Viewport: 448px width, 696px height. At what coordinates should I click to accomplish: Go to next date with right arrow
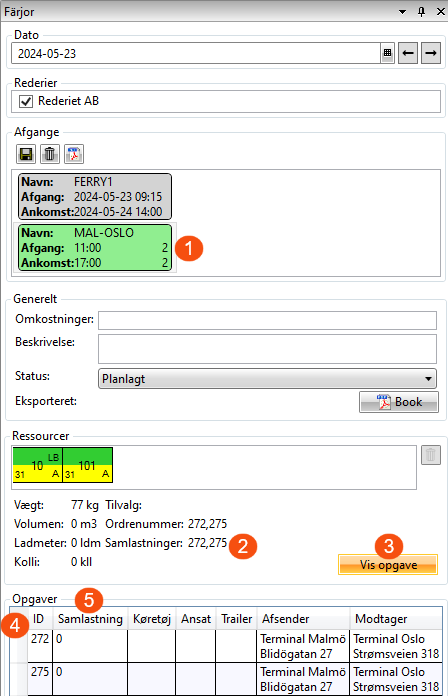(431, 53)
